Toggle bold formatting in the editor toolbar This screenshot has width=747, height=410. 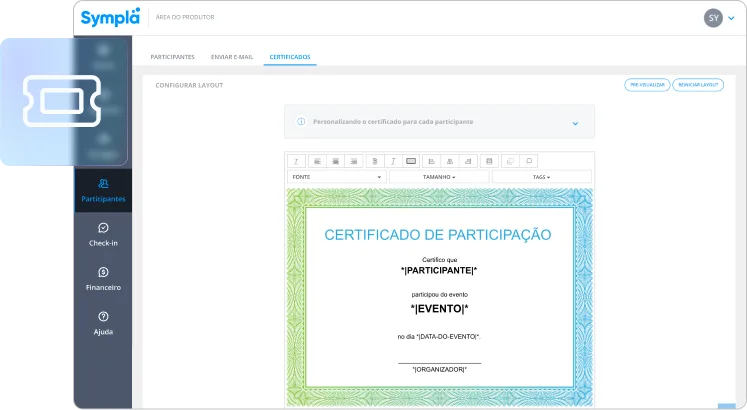[x=375, y=161]
